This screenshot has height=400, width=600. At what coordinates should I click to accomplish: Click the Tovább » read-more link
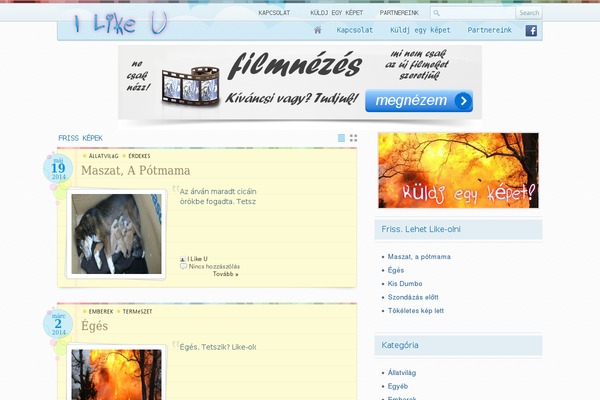coord(225,274)
